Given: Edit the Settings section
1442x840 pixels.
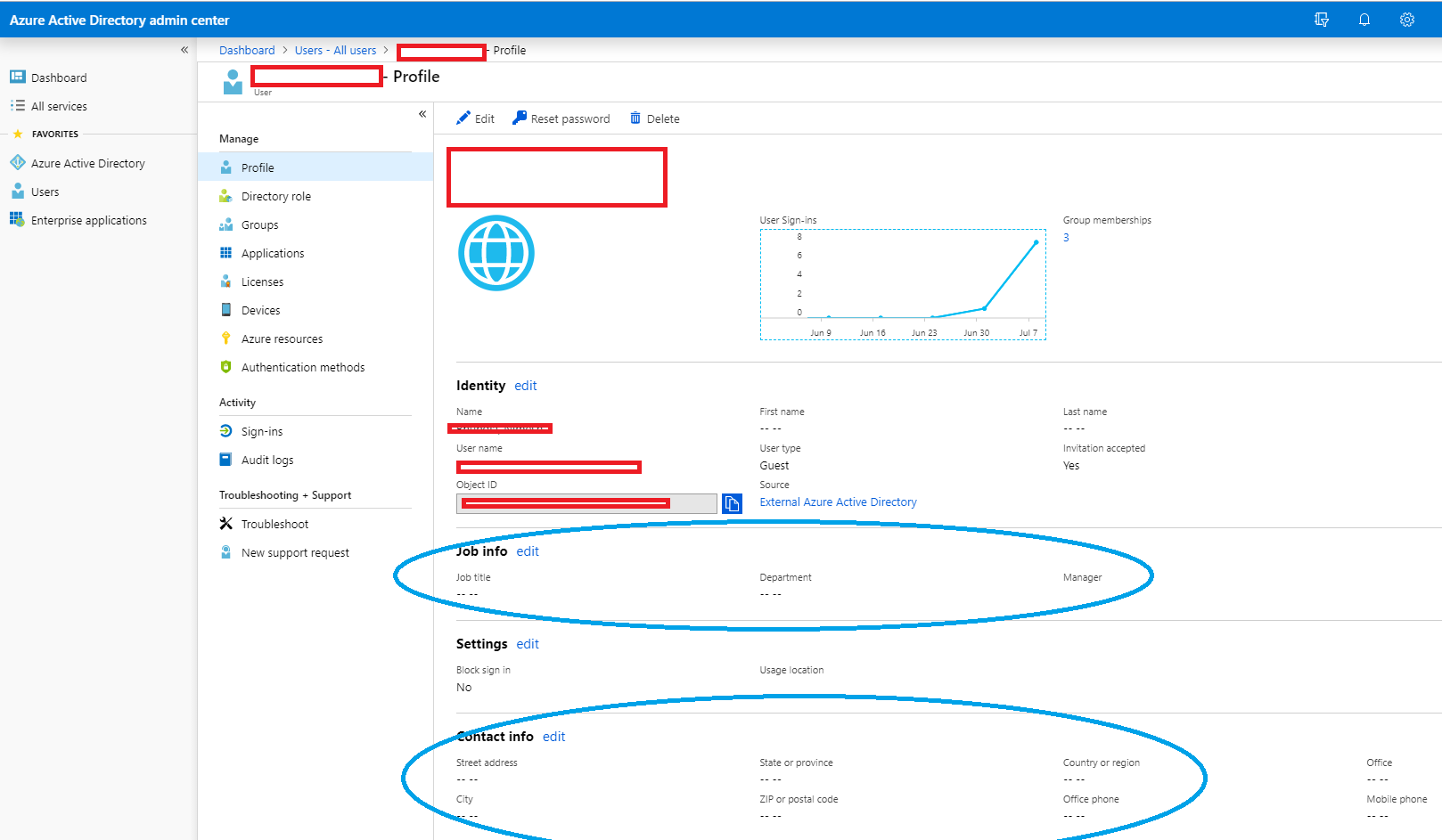Looking at the screenshot, I should (528, 644).
